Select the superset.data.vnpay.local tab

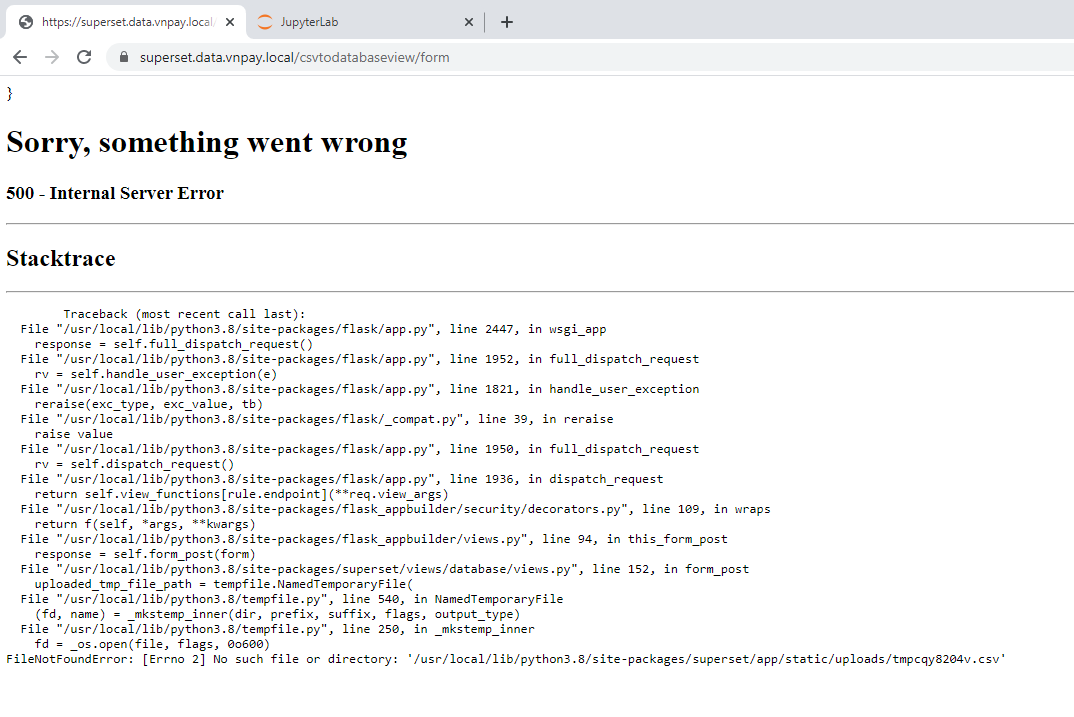[127, 22]
